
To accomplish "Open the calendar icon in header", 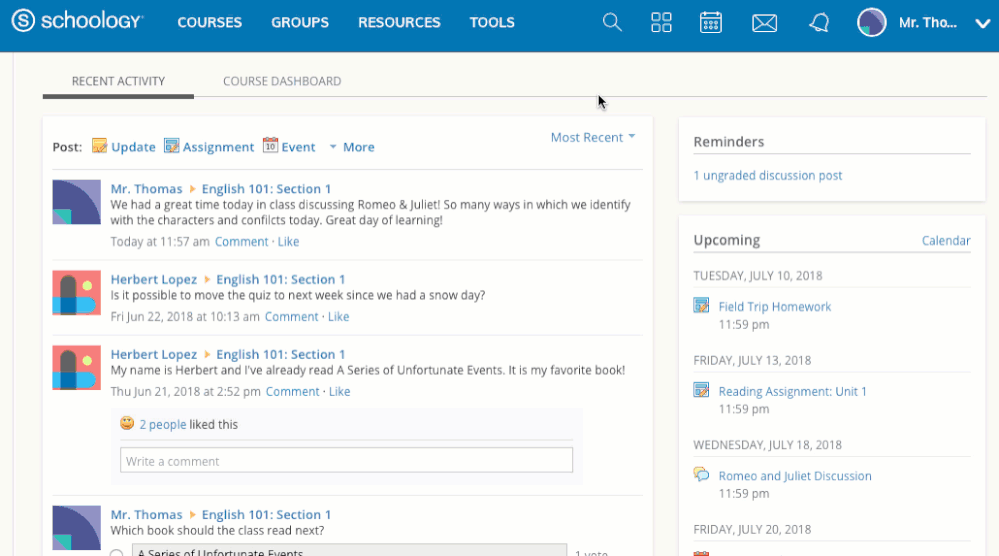I will point(711,22).
